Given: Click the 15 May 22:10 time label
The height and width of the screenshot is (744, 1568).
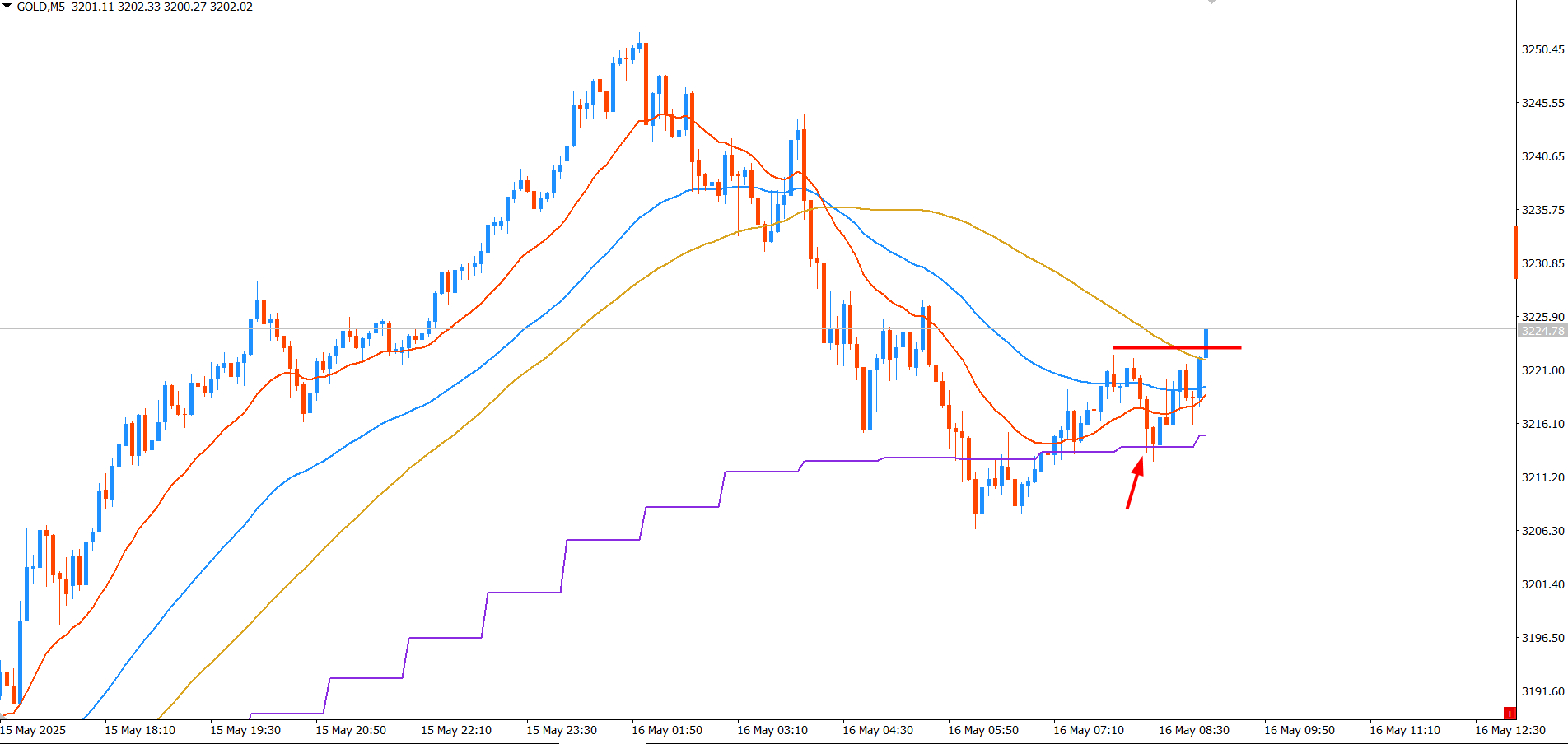Looking at the screenshot, I should 456,730.
